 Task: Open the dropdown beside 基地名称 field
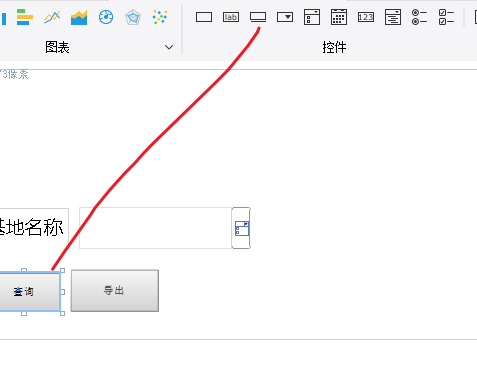241,228
